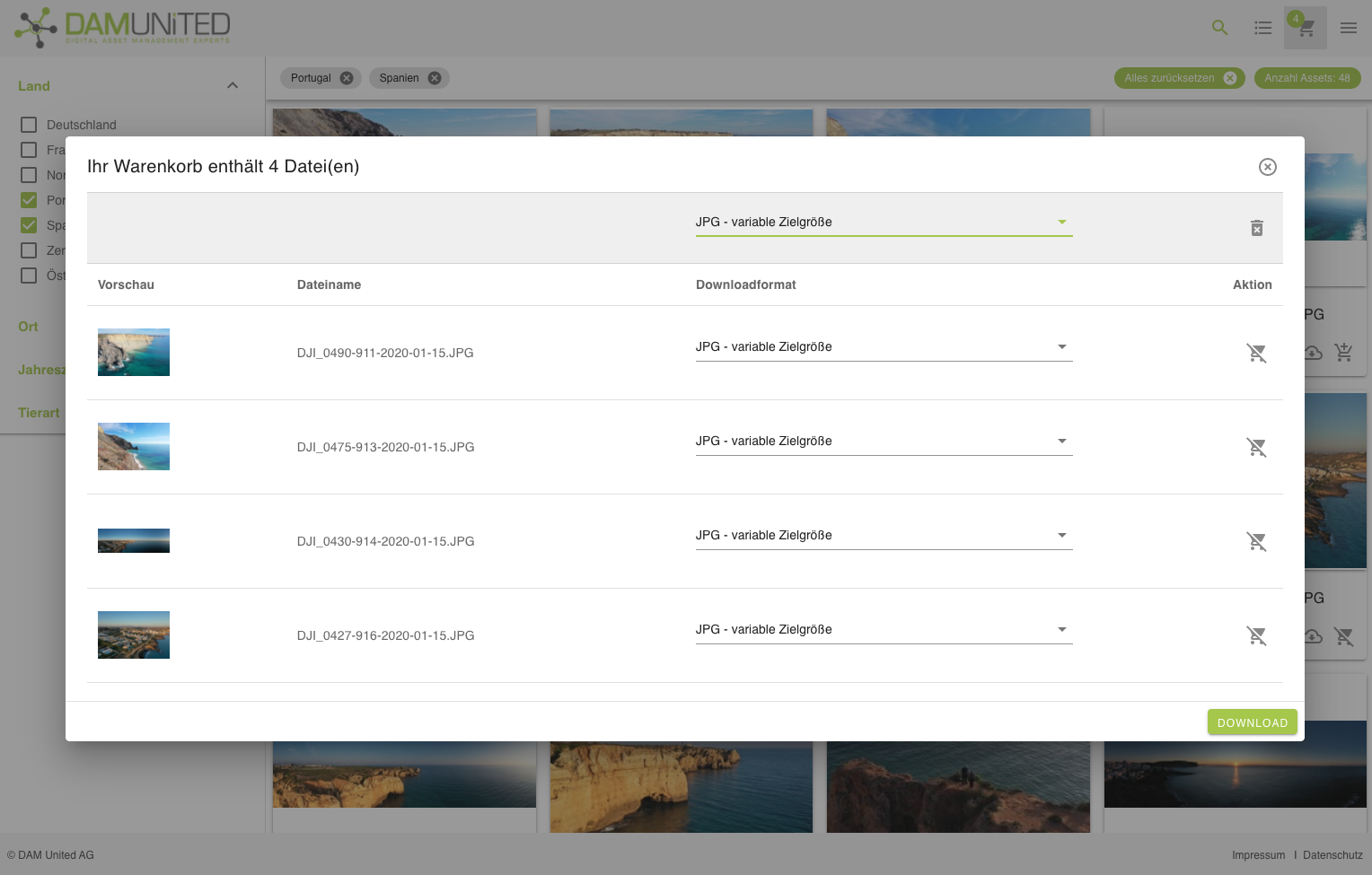Image resolution: width=1372 pixels, height=875 pixels.
Task: Uncheck the checked Spanien checkbox
Action: [29, 225]
